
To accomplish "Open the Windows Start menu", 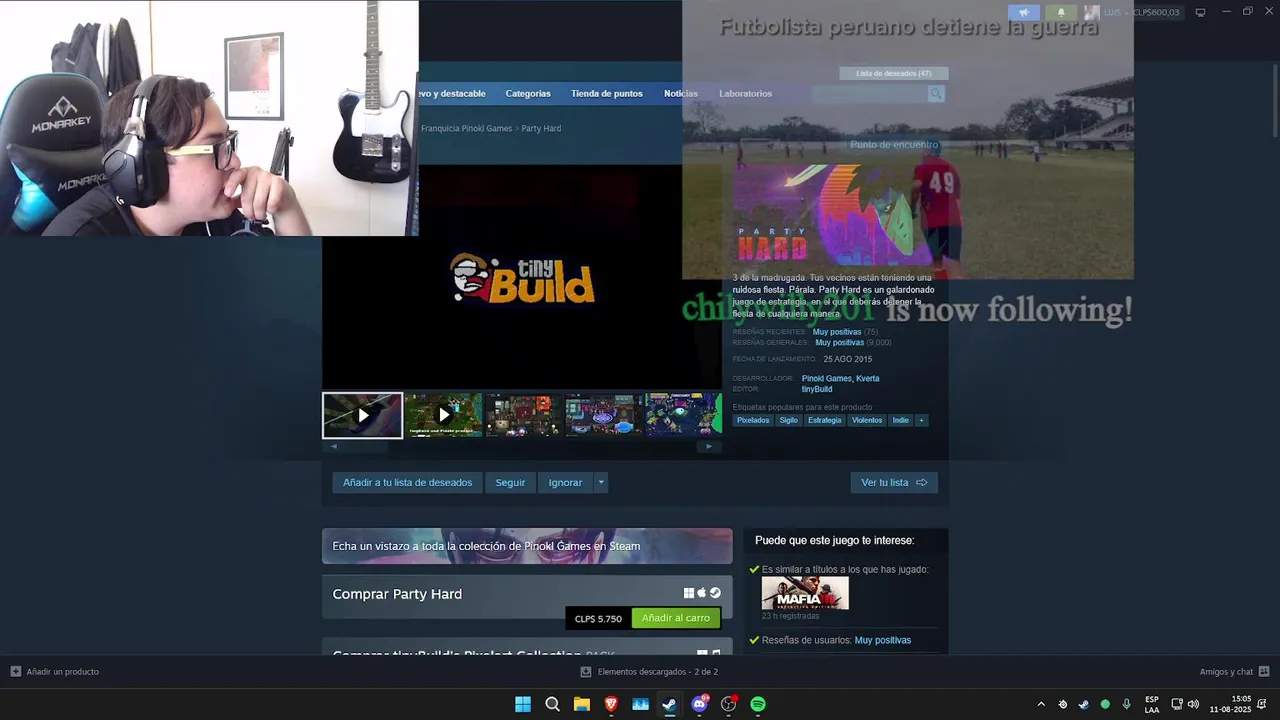I will tap(523, 704).
